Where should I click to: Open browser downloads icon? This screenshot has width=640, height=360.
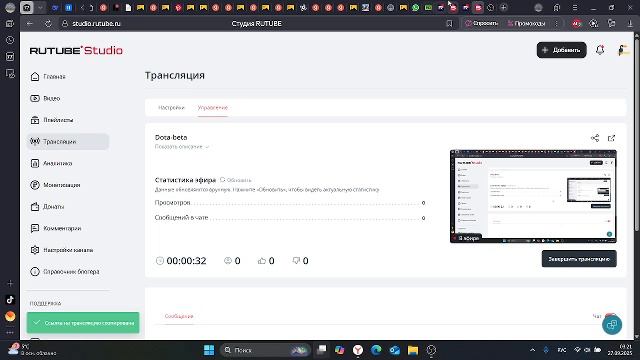point(630,24)
